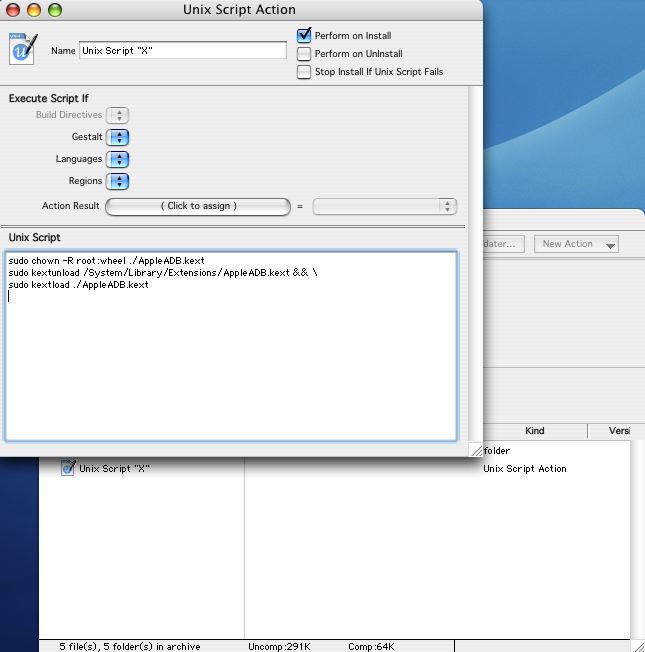This screenshot has height=652, width=645.
Task: Select the Unix Script "X" icon in archive list
Action: [68, 468]
